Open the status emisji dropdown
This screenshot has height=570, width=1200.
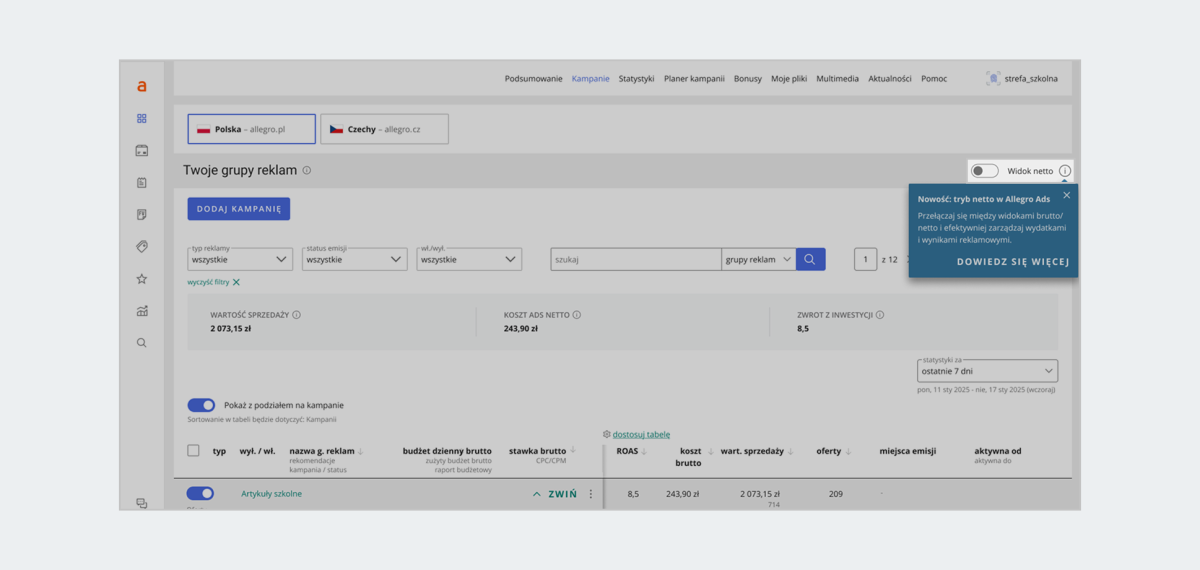coord(355,259)
